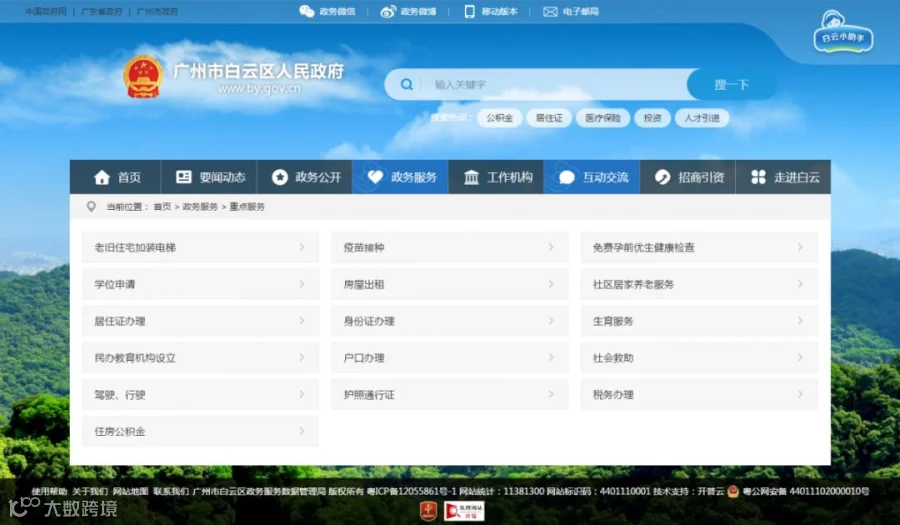Expand the 疫苗接种 row arrow
This screenshot has width=900, height=525.
tap(551, 247)
